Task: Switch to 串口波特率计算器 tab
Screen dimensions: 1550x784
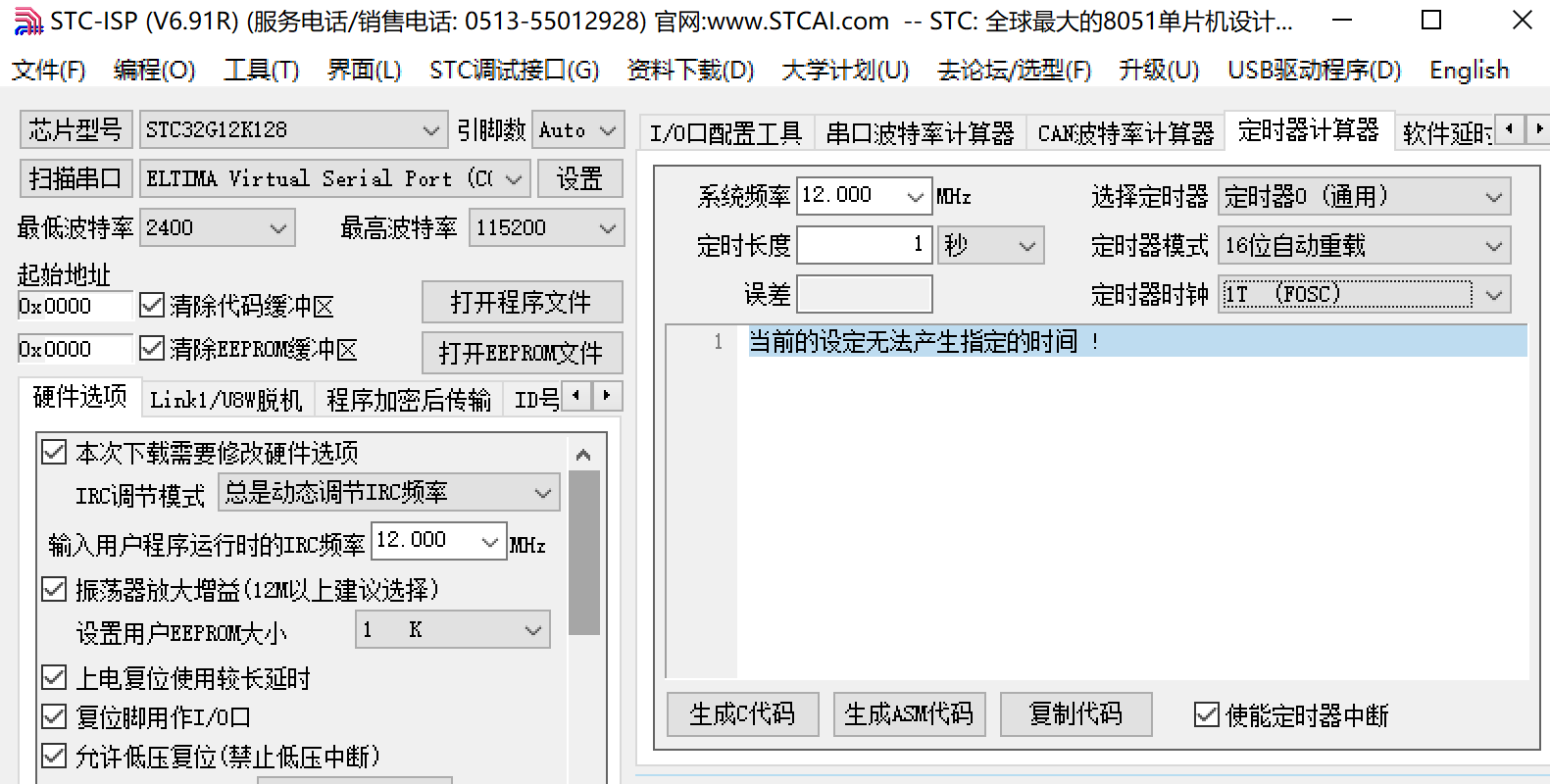Action: 920,132
